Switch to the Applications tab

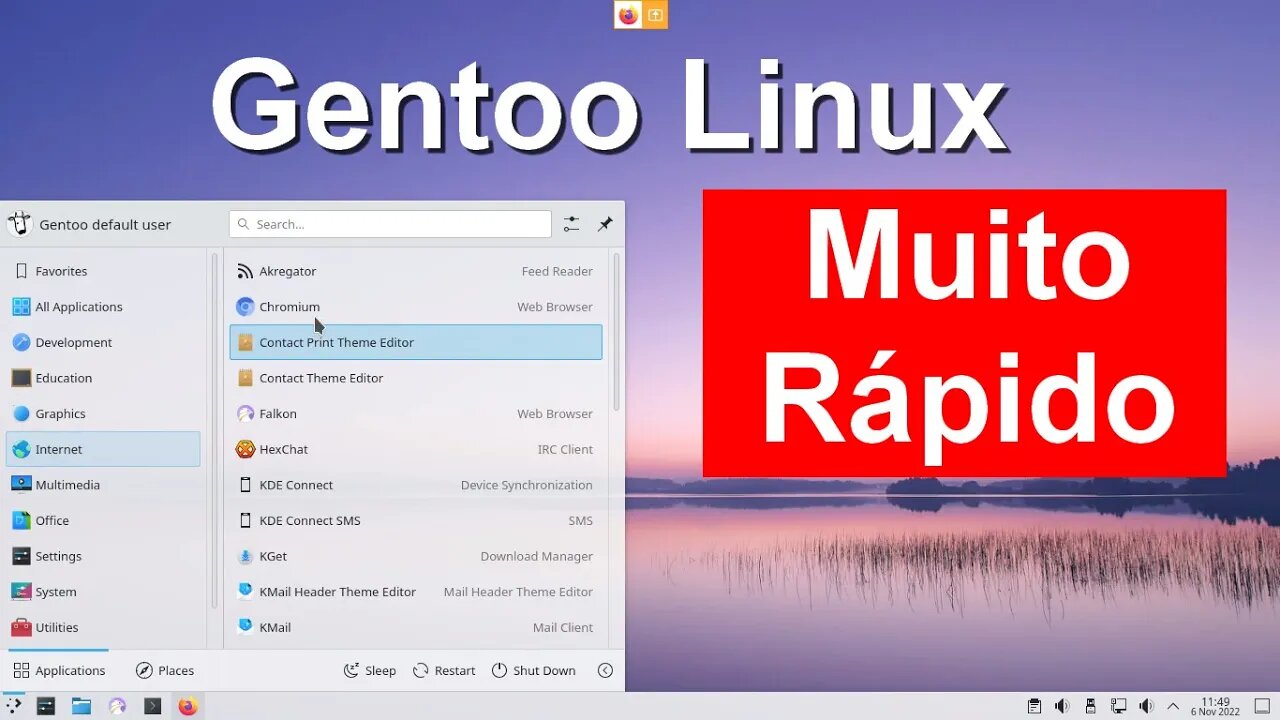58,671
